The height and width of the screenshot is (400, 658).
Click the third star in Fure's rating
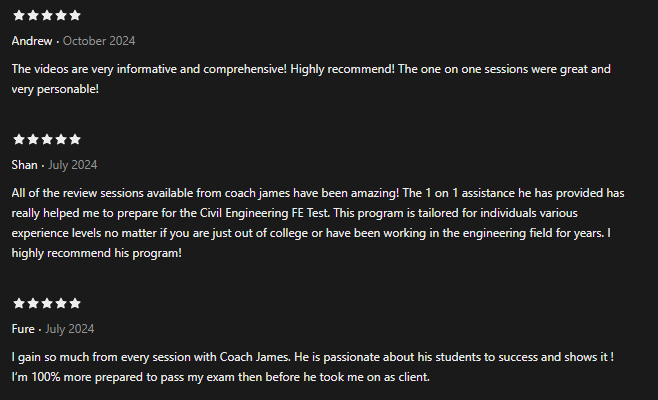pyautogui.click(x=47, y=303)
